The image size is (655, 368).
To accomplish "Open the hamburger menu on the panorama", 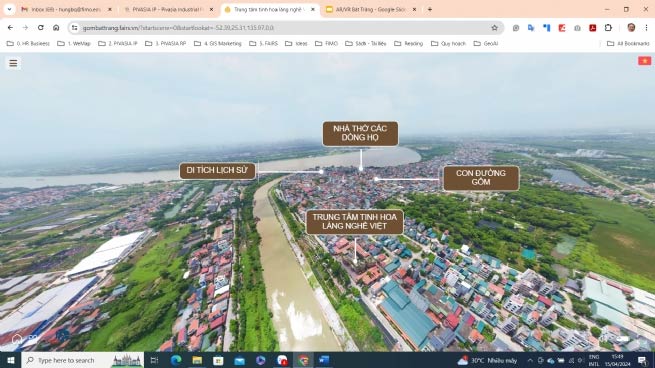I will [13, 63].
